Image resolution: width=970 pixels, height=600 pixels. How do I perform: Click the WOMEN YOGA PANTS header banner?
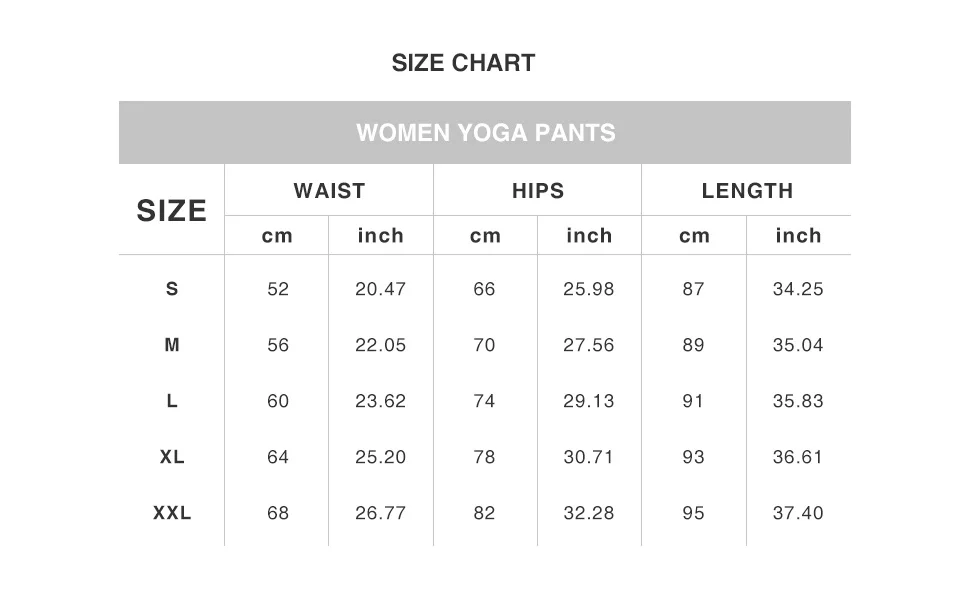point(485,133)
